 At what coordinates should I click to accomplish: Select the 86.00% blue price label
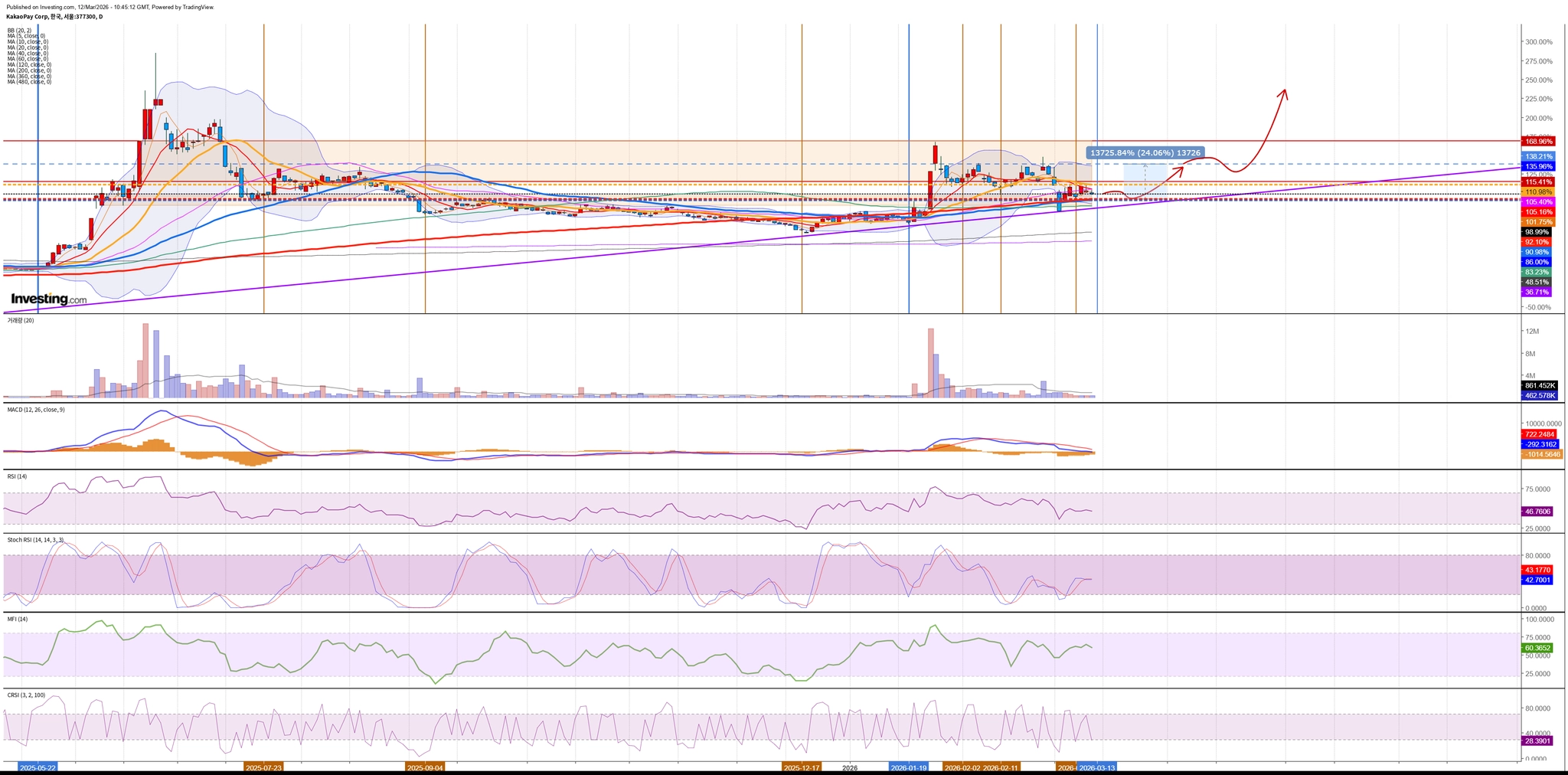coord(1537,262)
